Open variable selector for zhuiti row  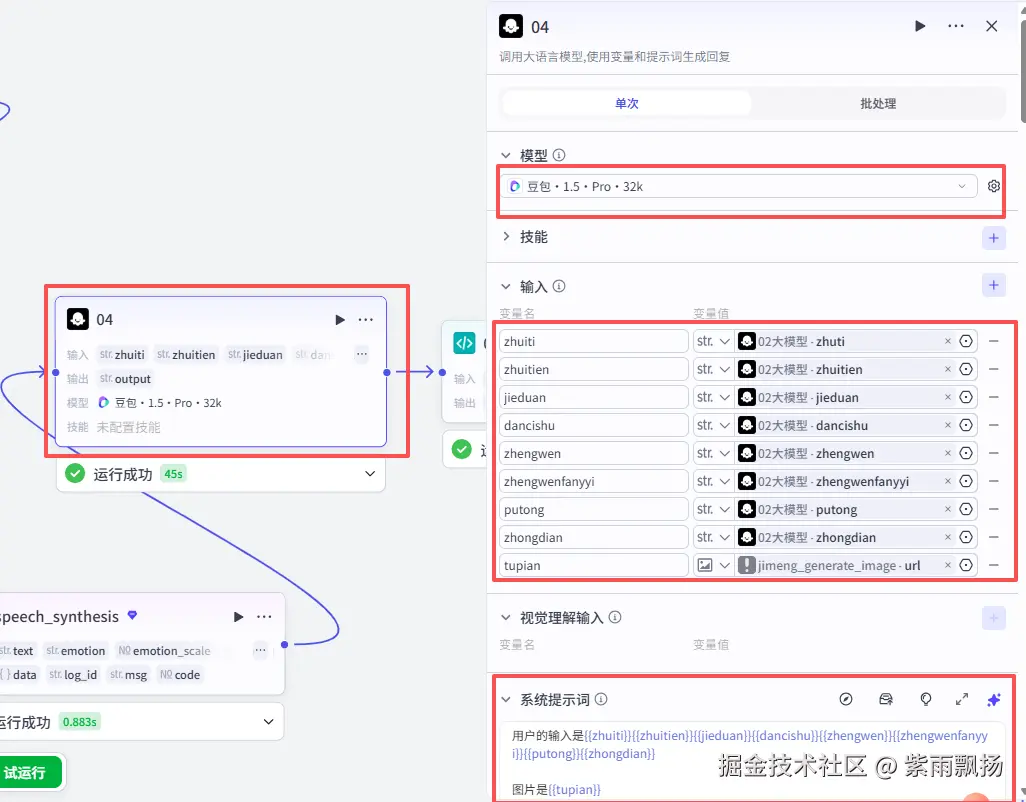click(966, 341)
